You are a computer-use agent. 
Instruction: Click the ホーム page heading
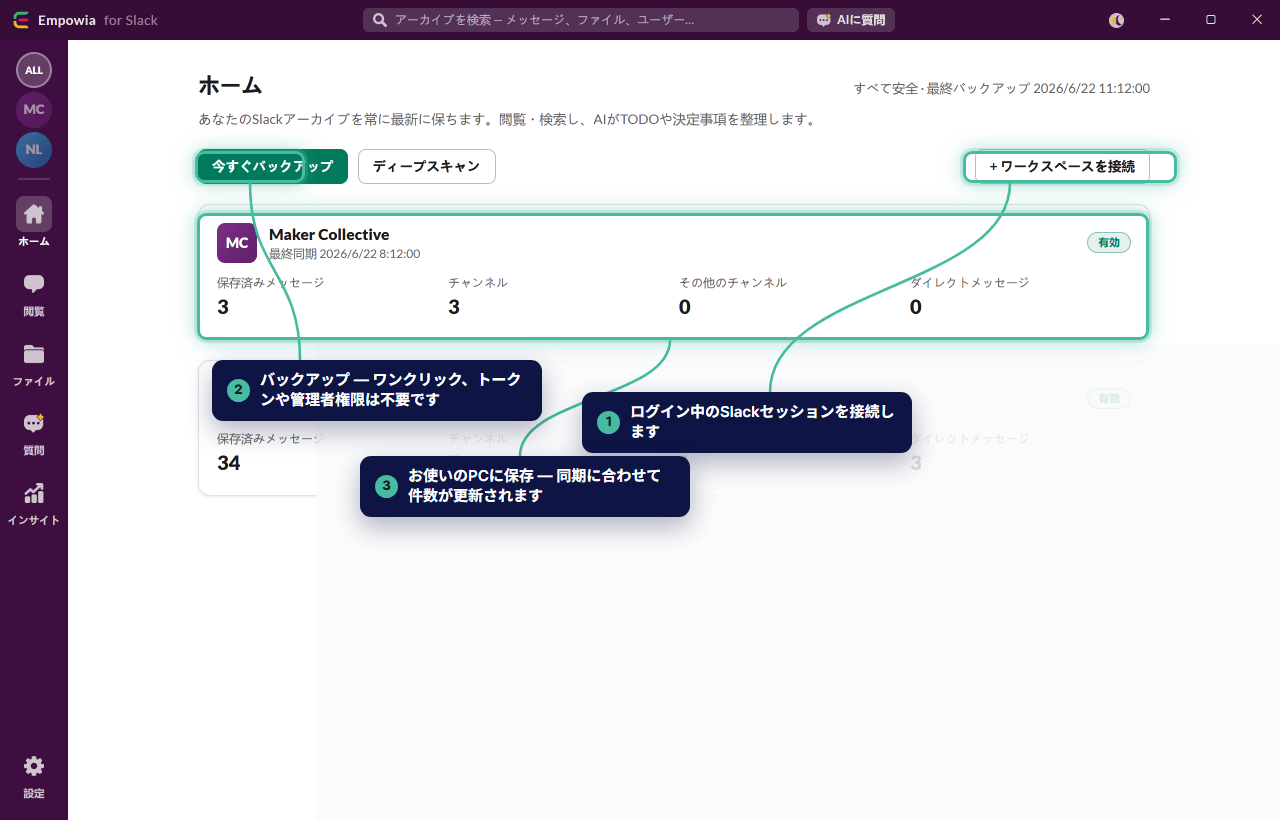pyautogui.click(x=230, y=85)
